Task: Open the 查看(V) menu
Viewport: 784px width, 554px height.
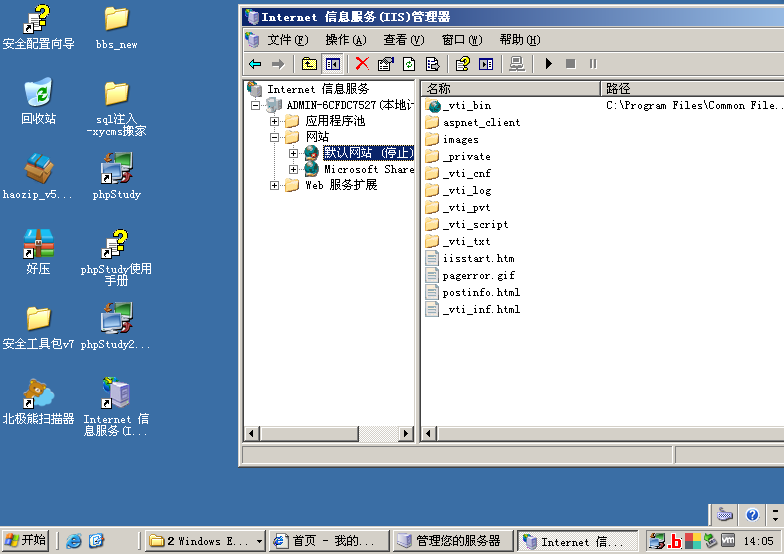Action: [404, 40]
